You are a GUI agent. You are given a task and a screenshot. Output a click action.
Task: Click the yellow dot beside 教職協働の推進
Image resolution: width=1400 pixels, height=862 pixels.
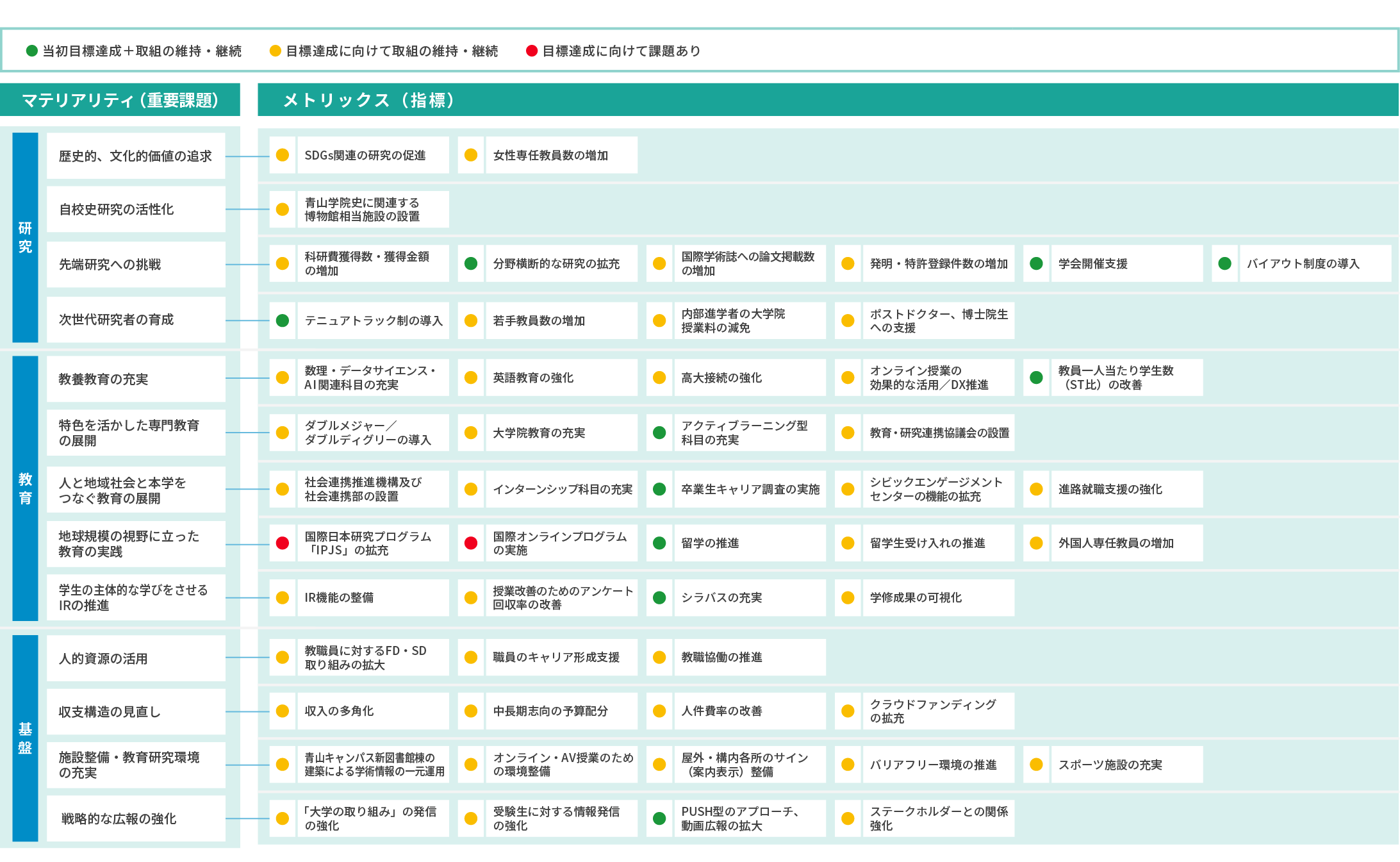click(659, 657)
